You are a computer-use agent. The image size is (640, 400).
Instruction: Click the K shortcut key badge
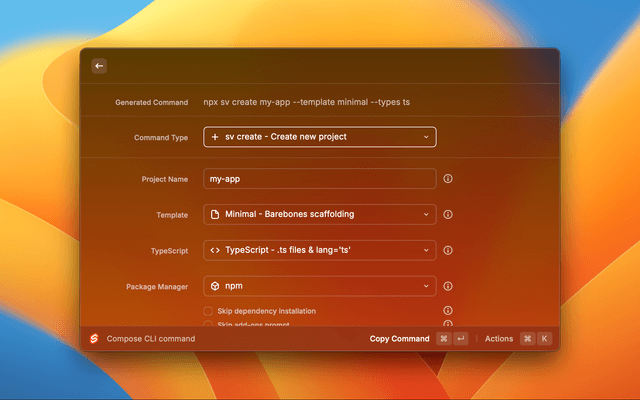pyautogui.click(x=545, y=339)
